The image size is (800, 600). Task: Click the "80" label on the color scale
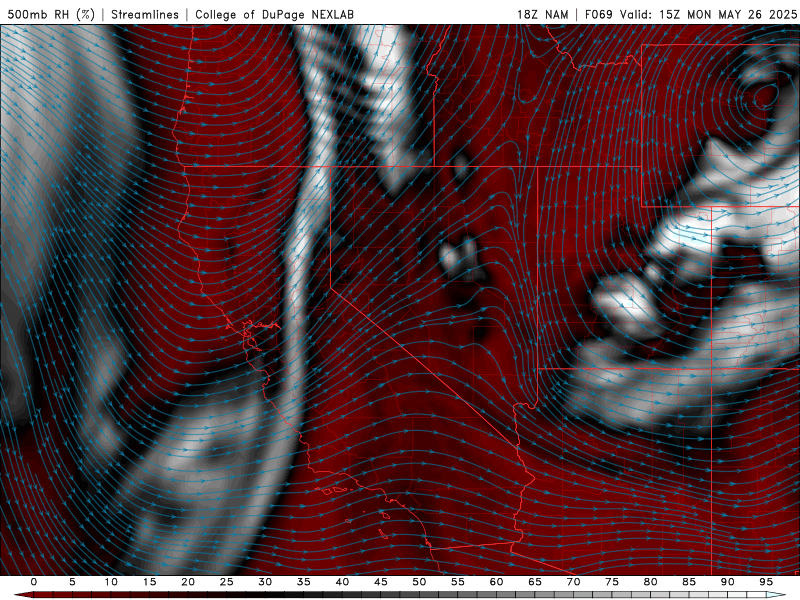(650, 582)
